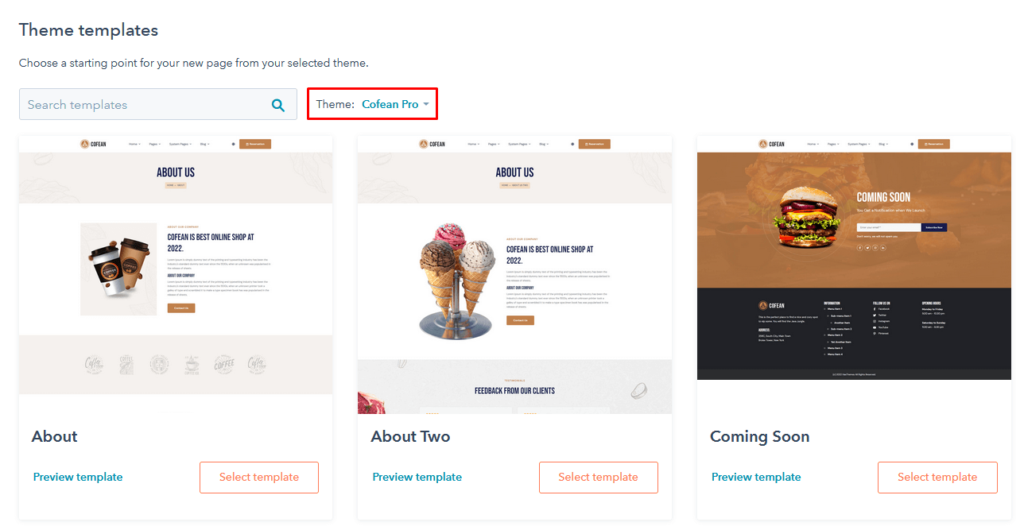1024x530 pixels.
Task: Select the Coming Soon template
Action: coord(937,477)
